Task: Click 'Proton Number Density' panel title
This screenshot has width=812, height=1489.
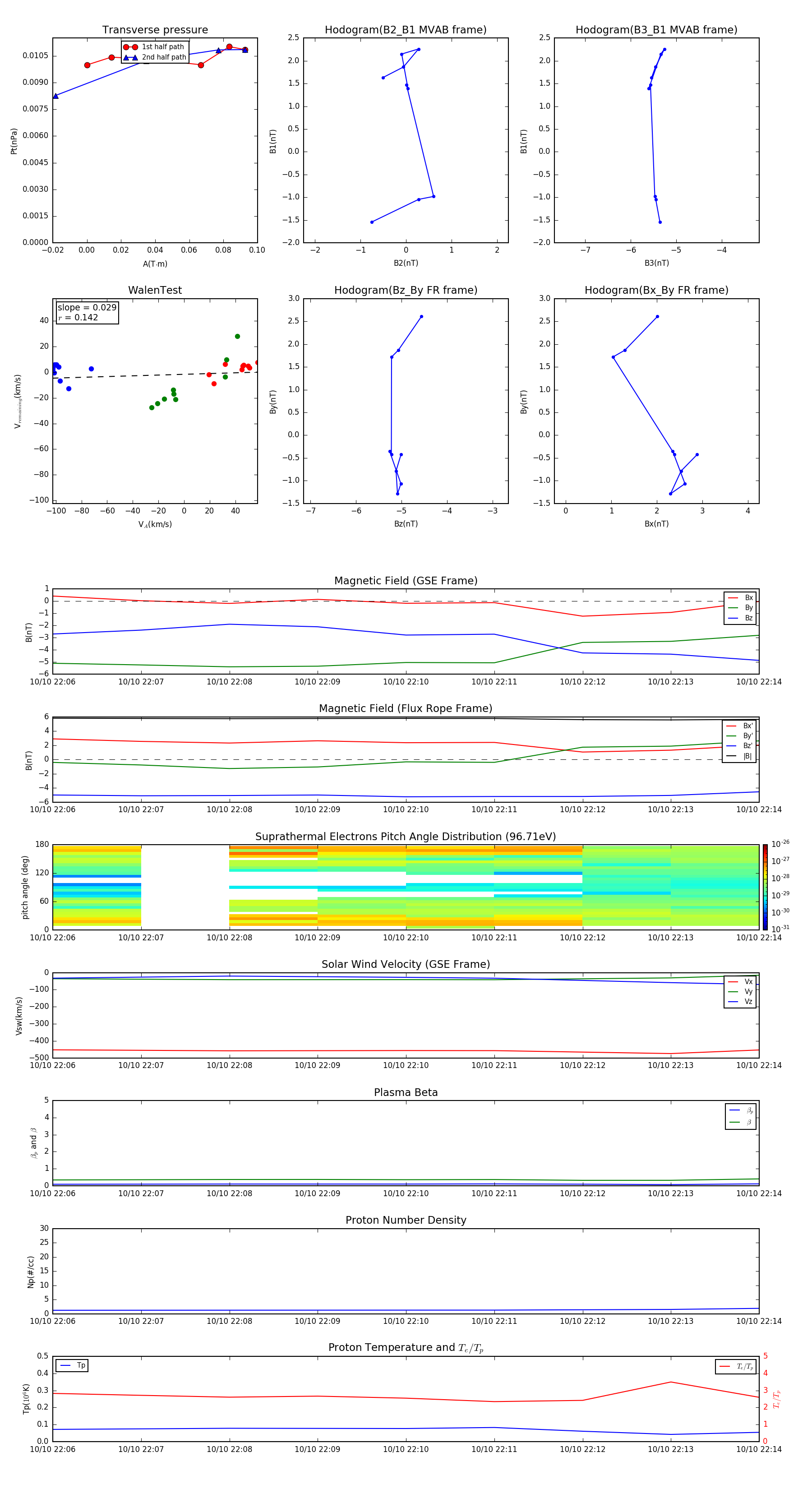Action: pos(406,1220)
